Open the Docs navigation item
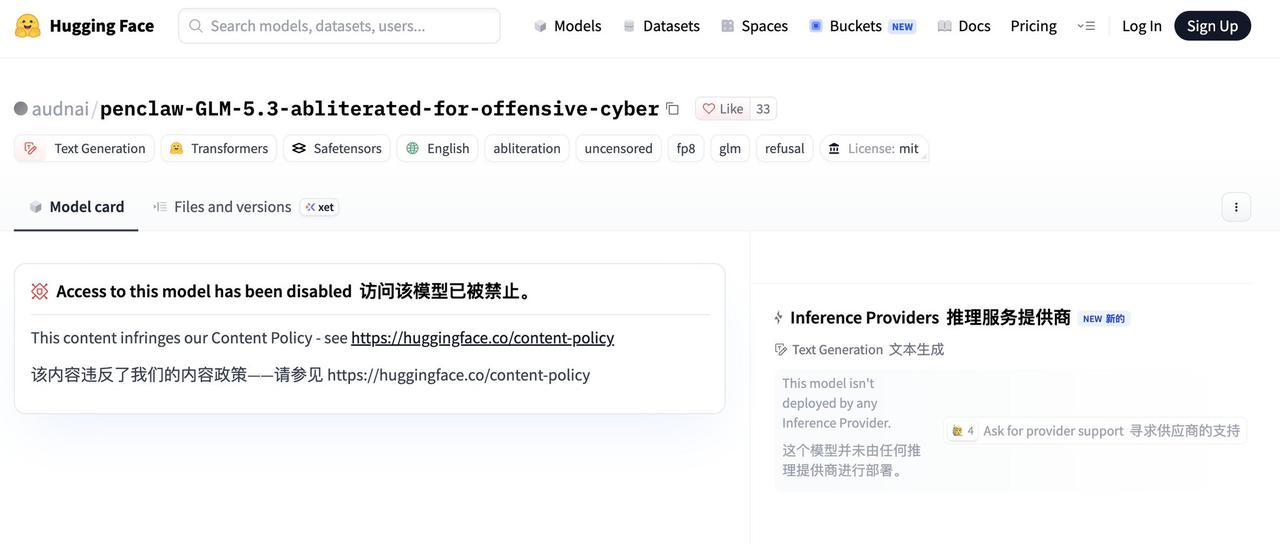Screen dimensions: 1280x544 click(964, 26)
